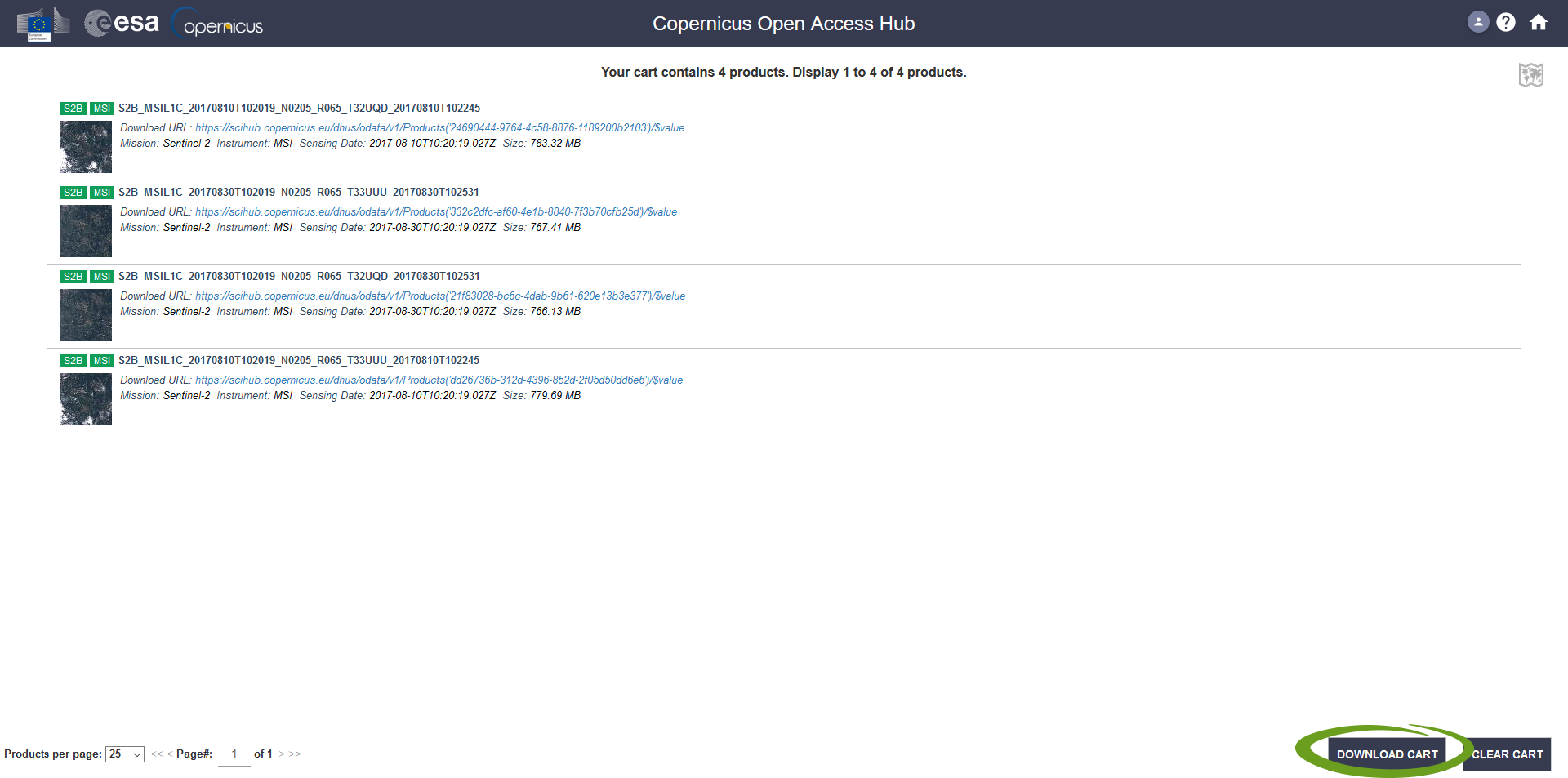1568x778 pixels.
Task: Go to home via house icon
Action: click(x=1539, y=22)
